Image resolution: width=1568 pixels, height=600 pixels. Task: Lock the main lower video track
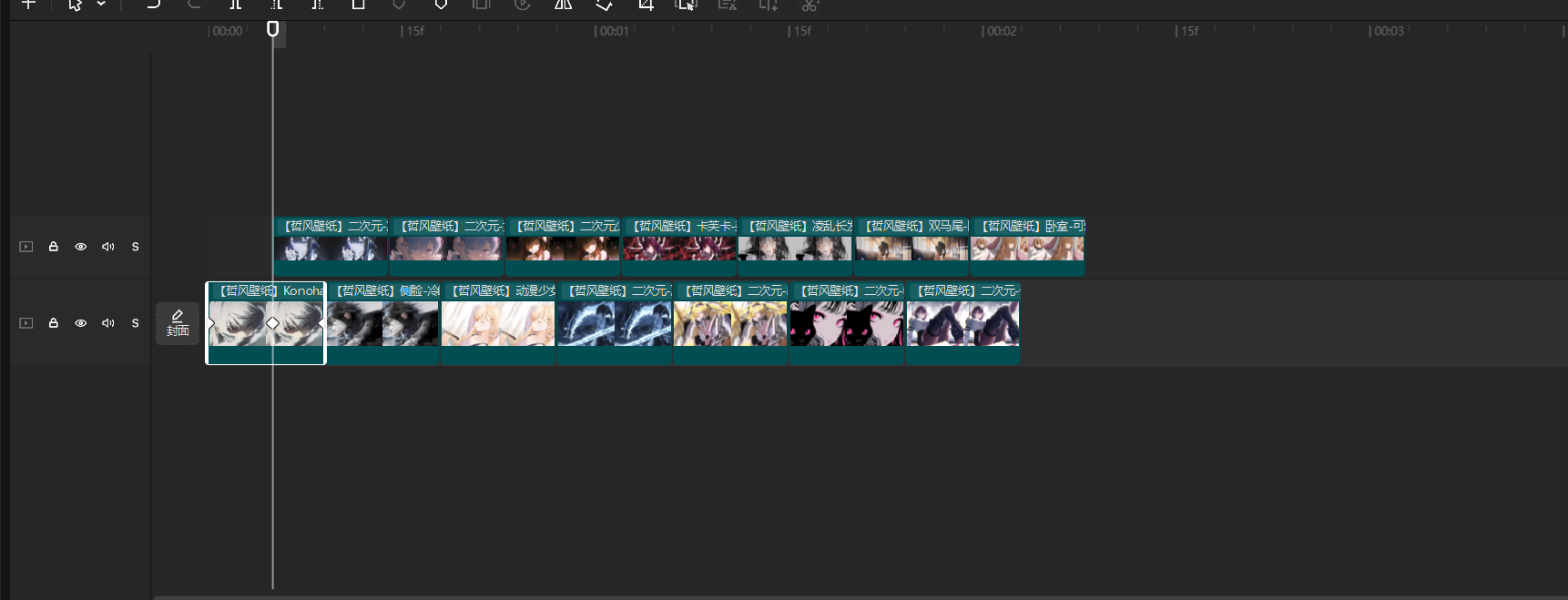click(x=54, y=323)
